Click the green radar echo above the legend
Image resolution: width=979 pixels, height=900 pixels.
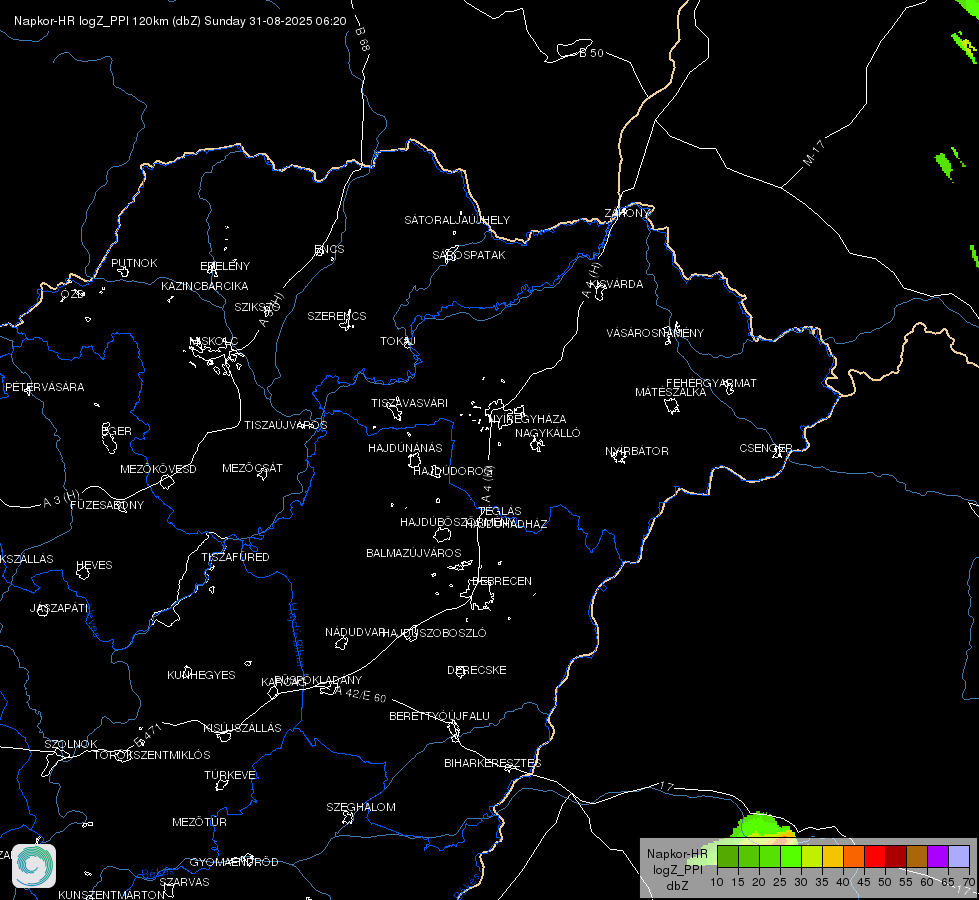[762, 826]
